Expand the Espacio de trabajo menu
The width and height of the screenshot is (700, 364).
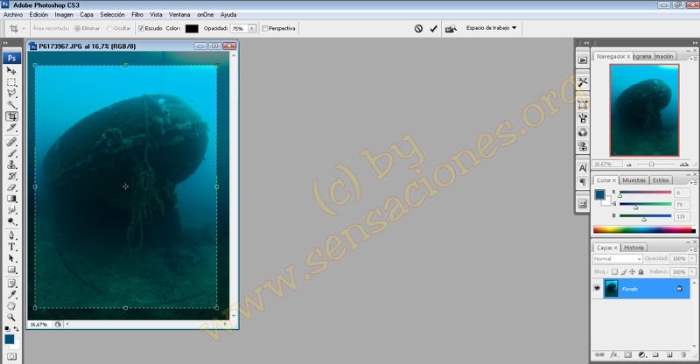tap(491, 28)
